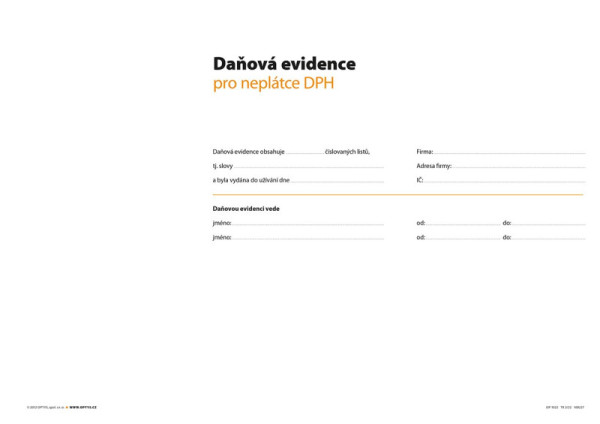
Task: Click the "tj. slovy" blank line
Action: 308,166
